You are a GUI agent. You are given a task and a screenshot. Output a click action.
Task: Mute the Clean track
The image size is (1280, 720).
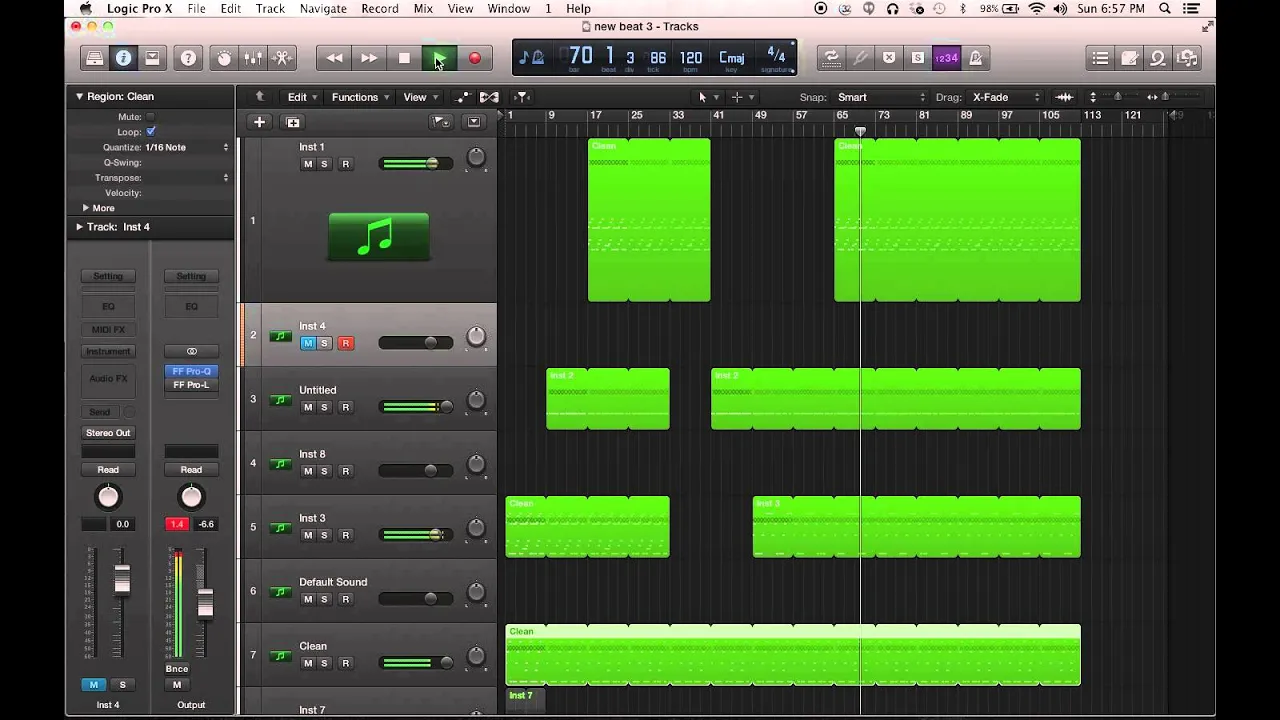[x=308, y=663]
